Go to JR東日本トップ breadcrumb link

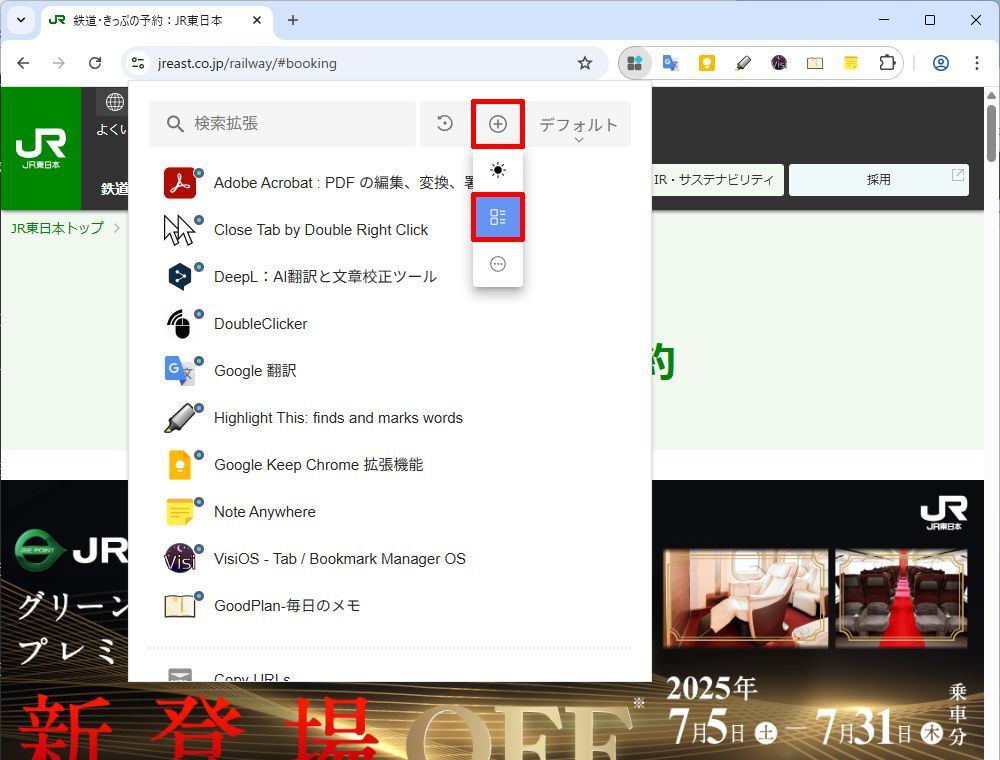coord(57,228)
